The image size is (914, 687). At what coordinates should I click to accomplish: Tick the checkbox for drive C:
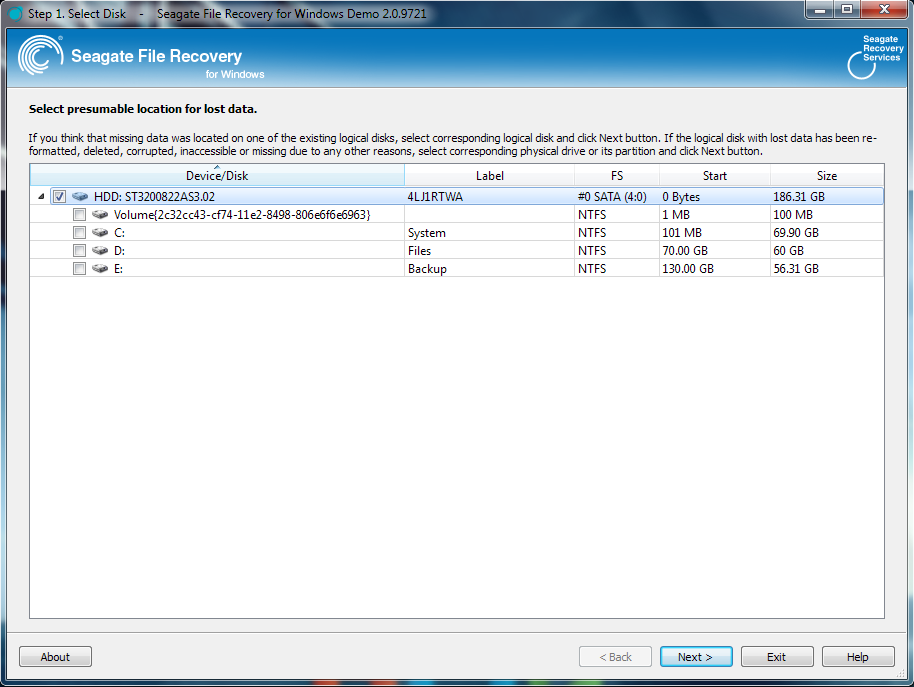(x=79, y=233)
